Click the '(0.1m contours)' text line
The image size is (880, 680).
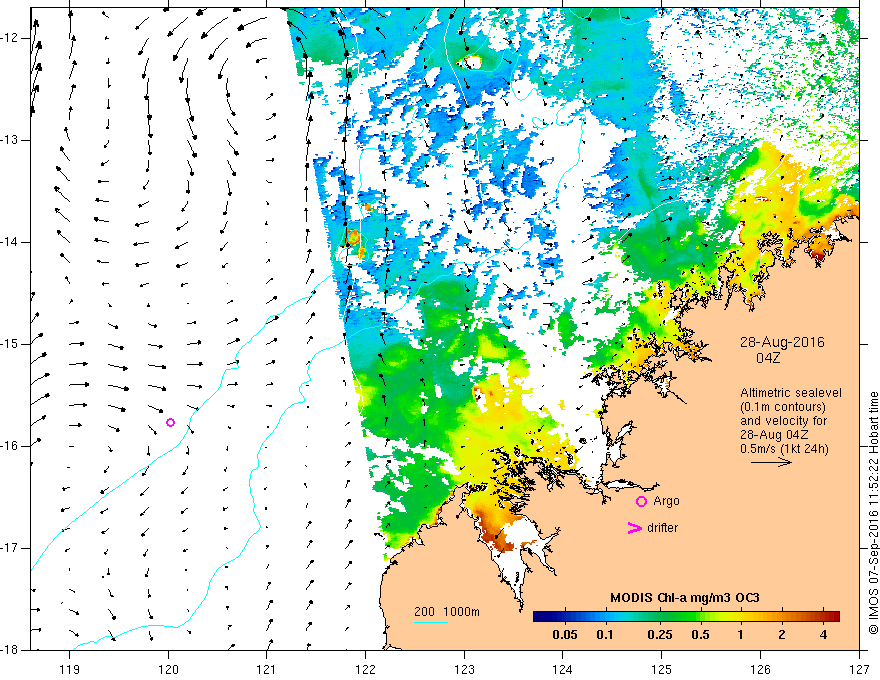[x=783, y=407]
